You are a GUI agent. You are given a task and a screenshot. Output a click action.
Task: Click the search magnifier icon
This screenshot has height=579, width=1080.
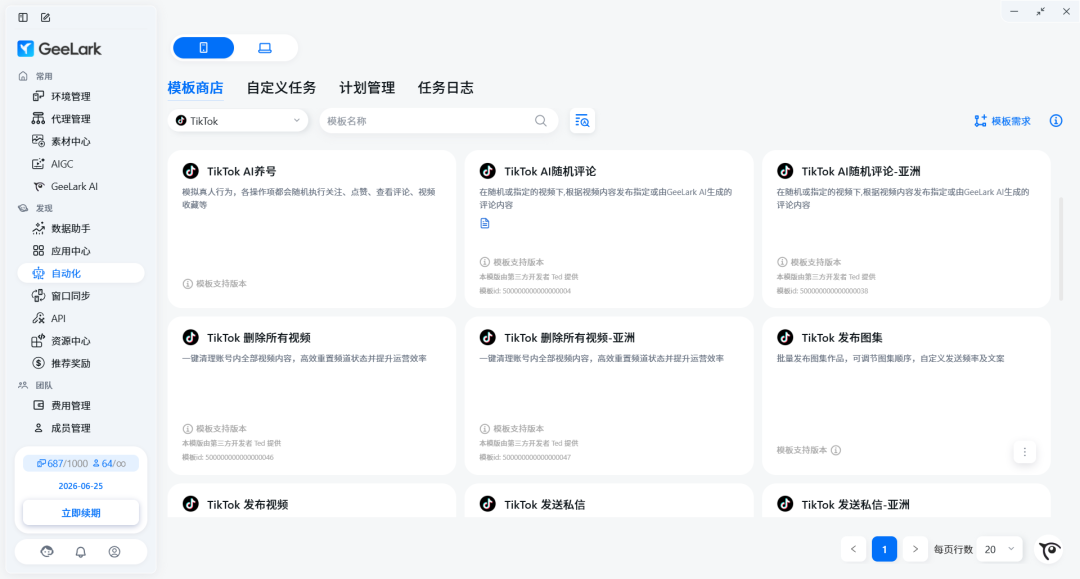click(x=541, y=121)
